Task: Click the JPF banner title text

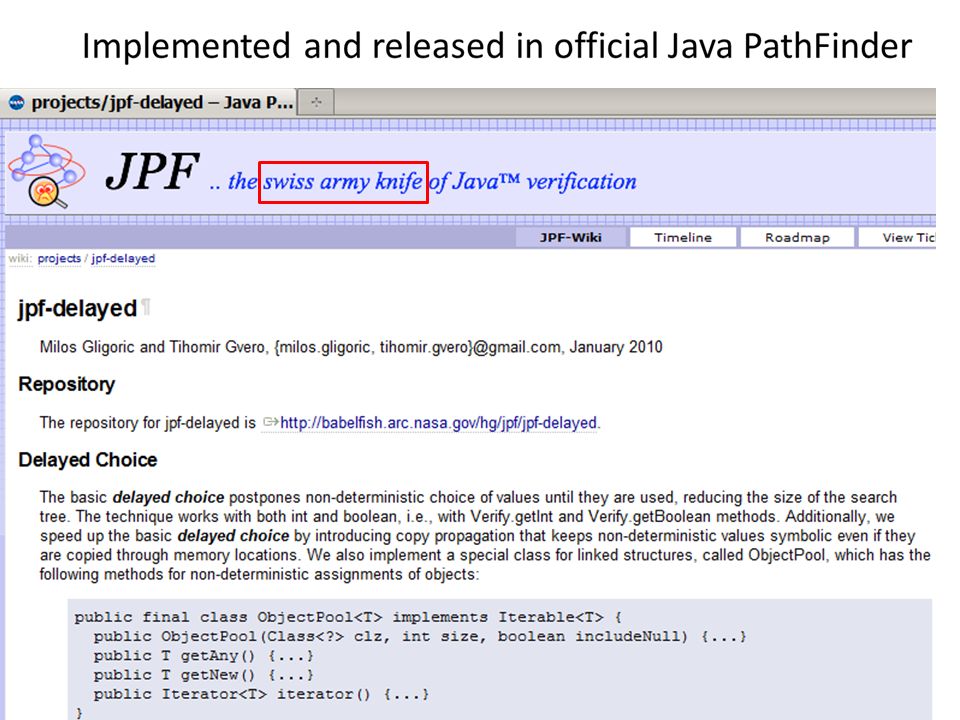Action: (153, 171)
